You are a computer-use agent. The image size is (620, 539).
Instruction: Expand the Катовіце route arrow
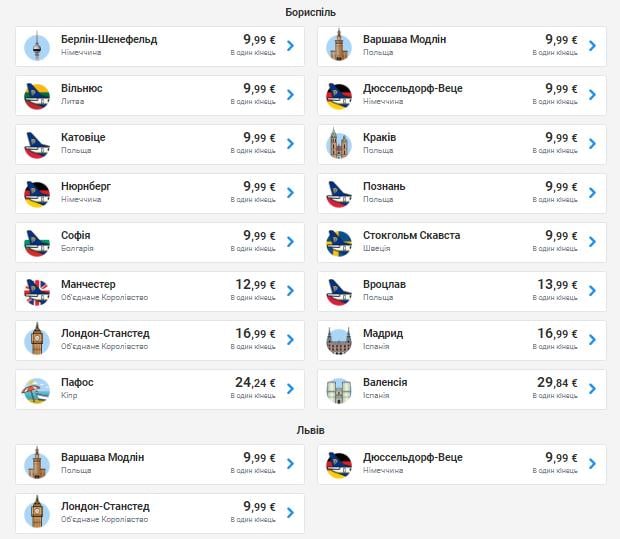click(290, 144)
